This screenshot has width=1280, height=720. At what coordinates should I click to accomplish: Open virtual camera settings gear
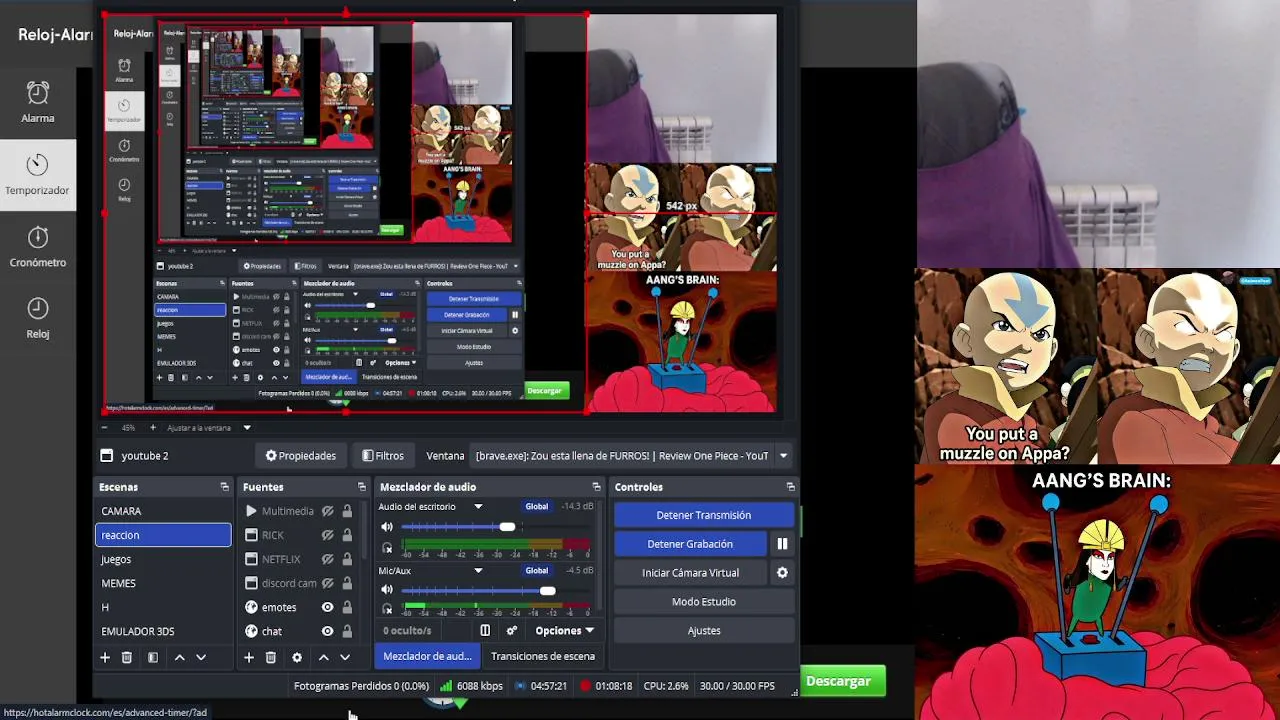pyautogui.click(x=782, y=573)
